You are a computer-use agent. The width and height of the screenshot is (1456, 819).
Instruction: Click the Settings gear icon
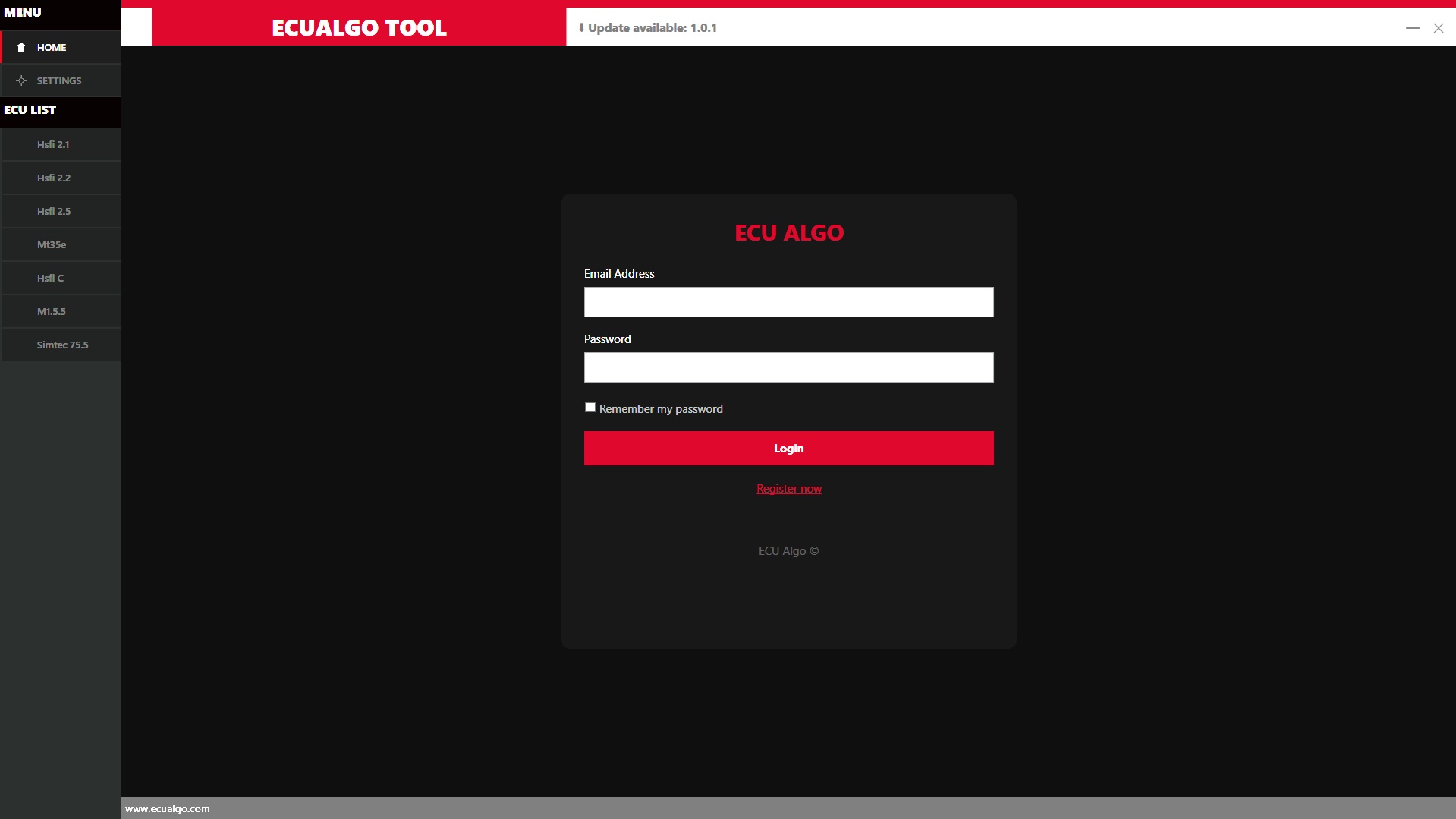tap(21, 80)
